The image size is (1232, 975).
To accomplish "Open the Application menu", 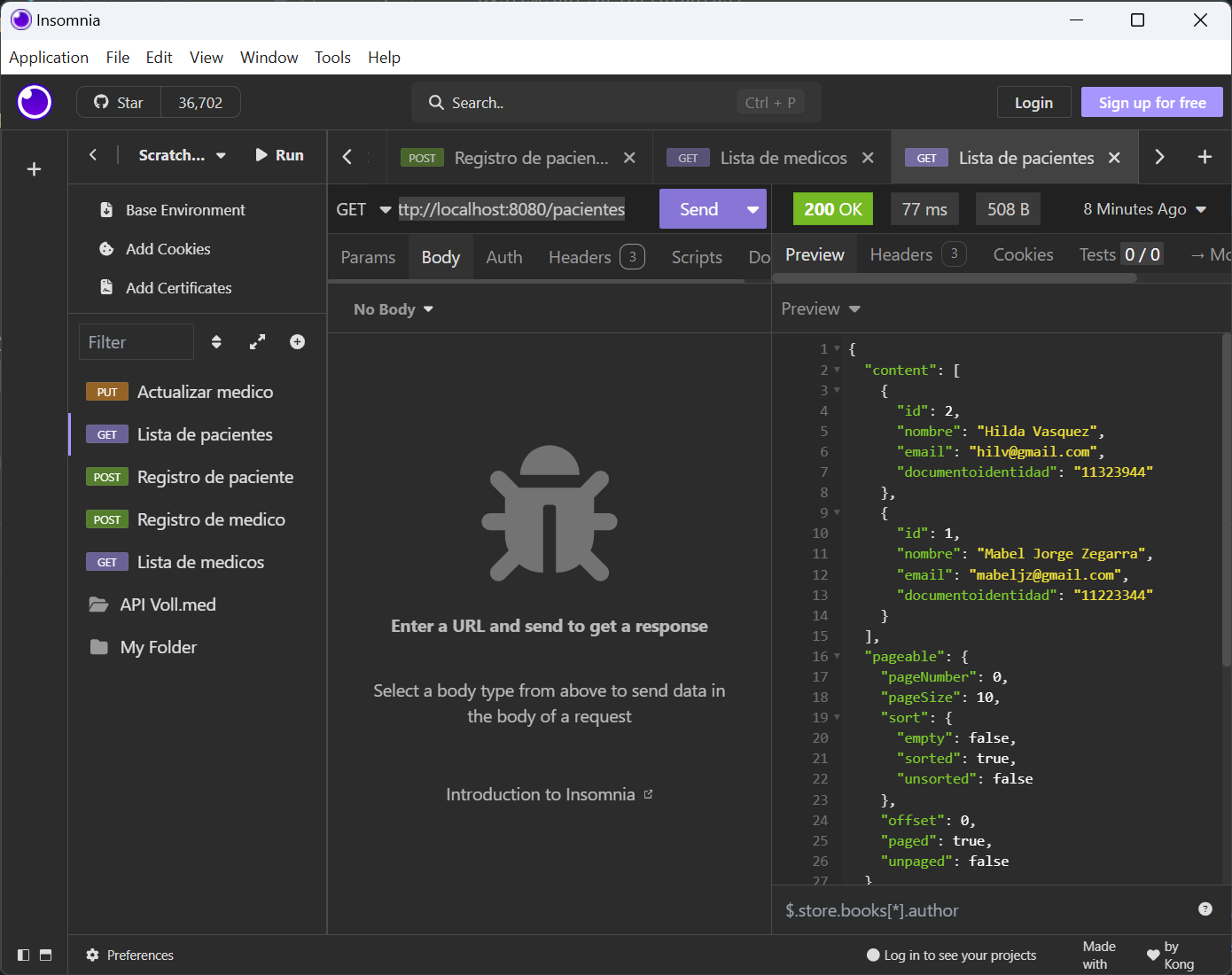I will click(49, 57).
